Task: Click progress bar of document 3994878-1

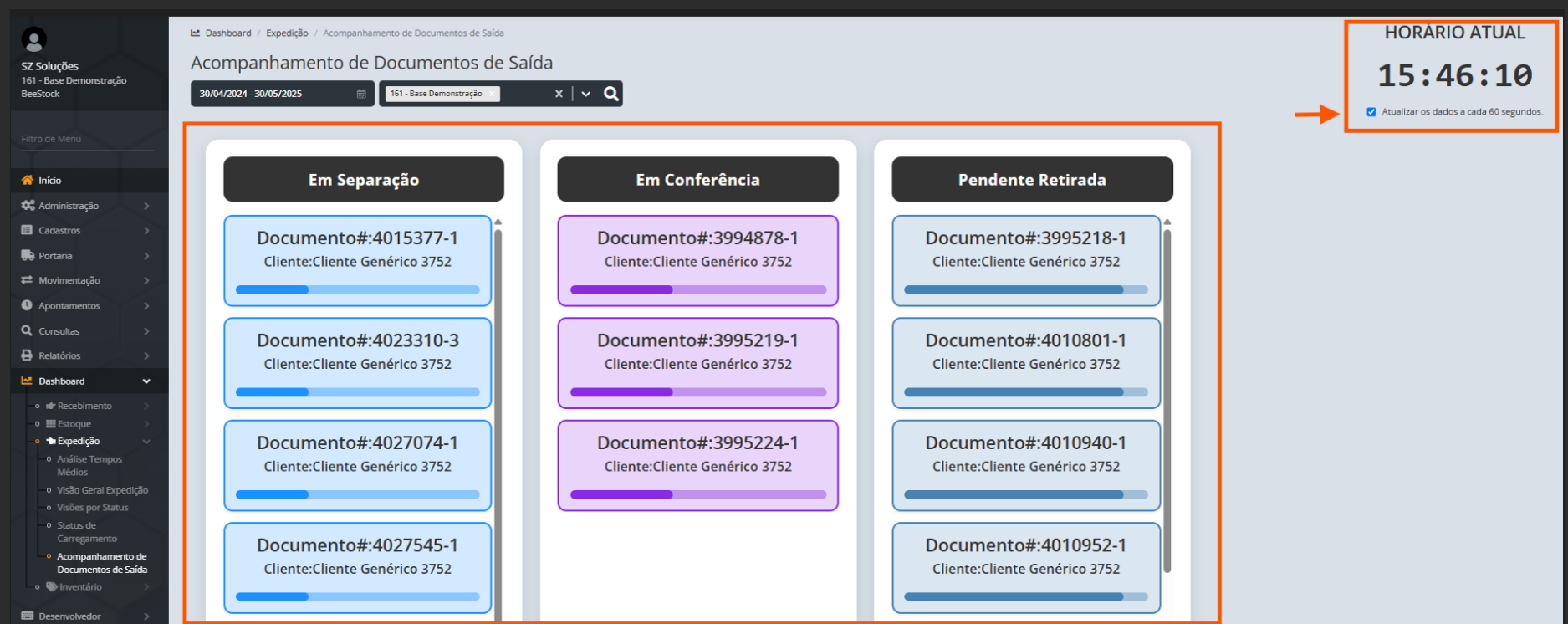Action: [x=697, y=289]
